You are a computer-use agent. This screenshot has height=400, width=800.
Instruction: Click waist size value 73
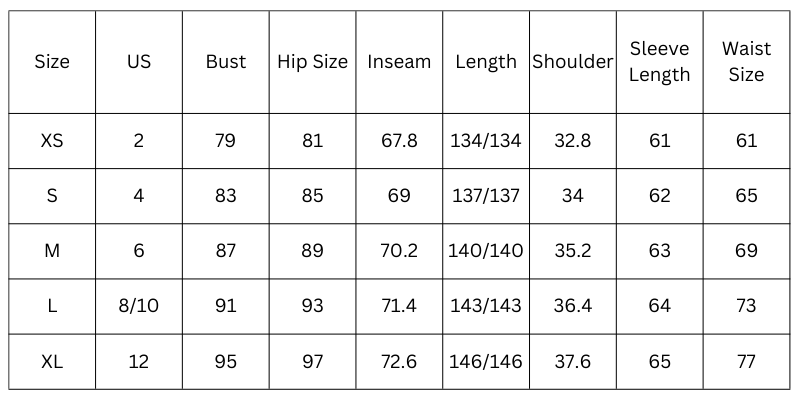(x=746, y=306)
